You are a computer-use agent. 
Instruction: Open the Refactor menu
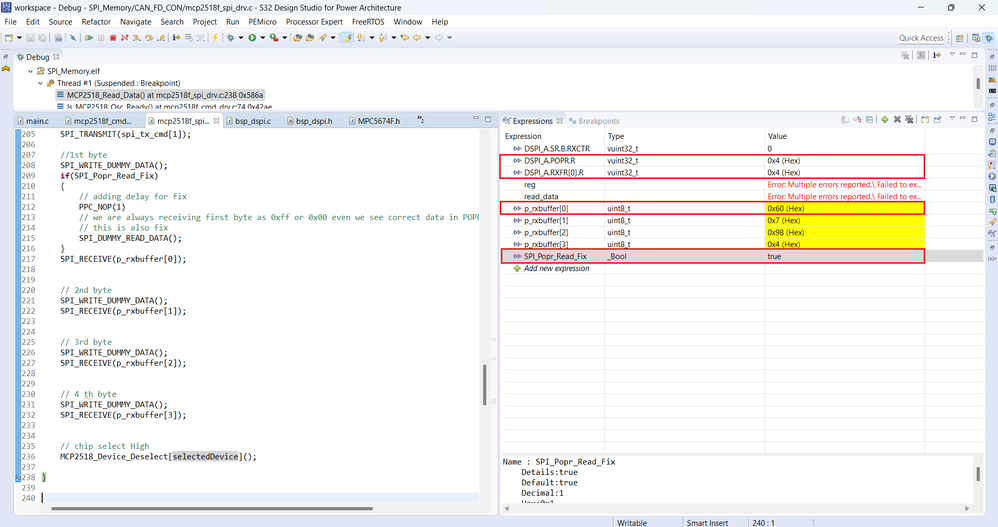[x=96, y=22]
